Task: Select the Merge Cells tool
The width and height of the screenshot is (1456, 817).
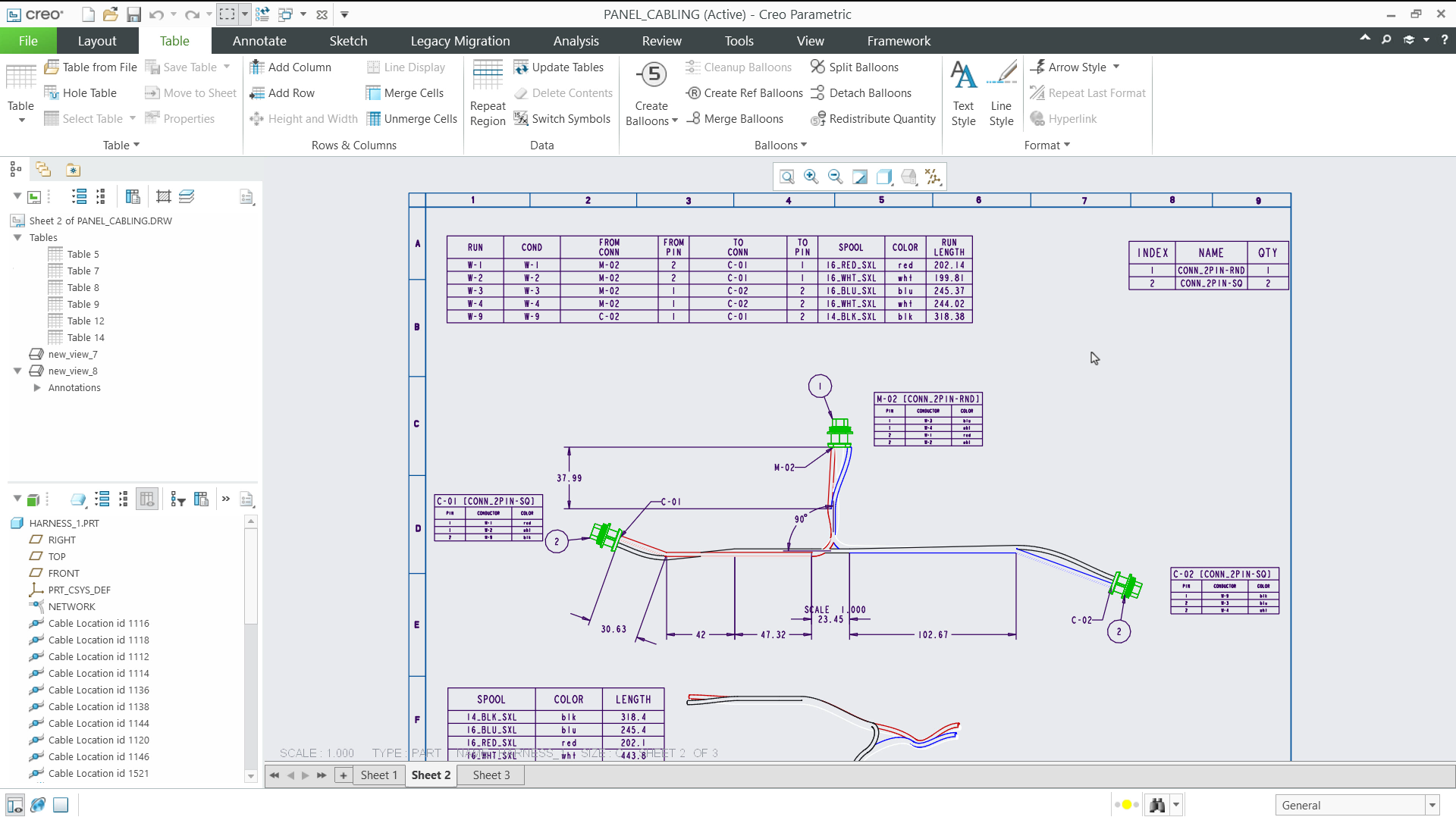Action: pos(405,92)
